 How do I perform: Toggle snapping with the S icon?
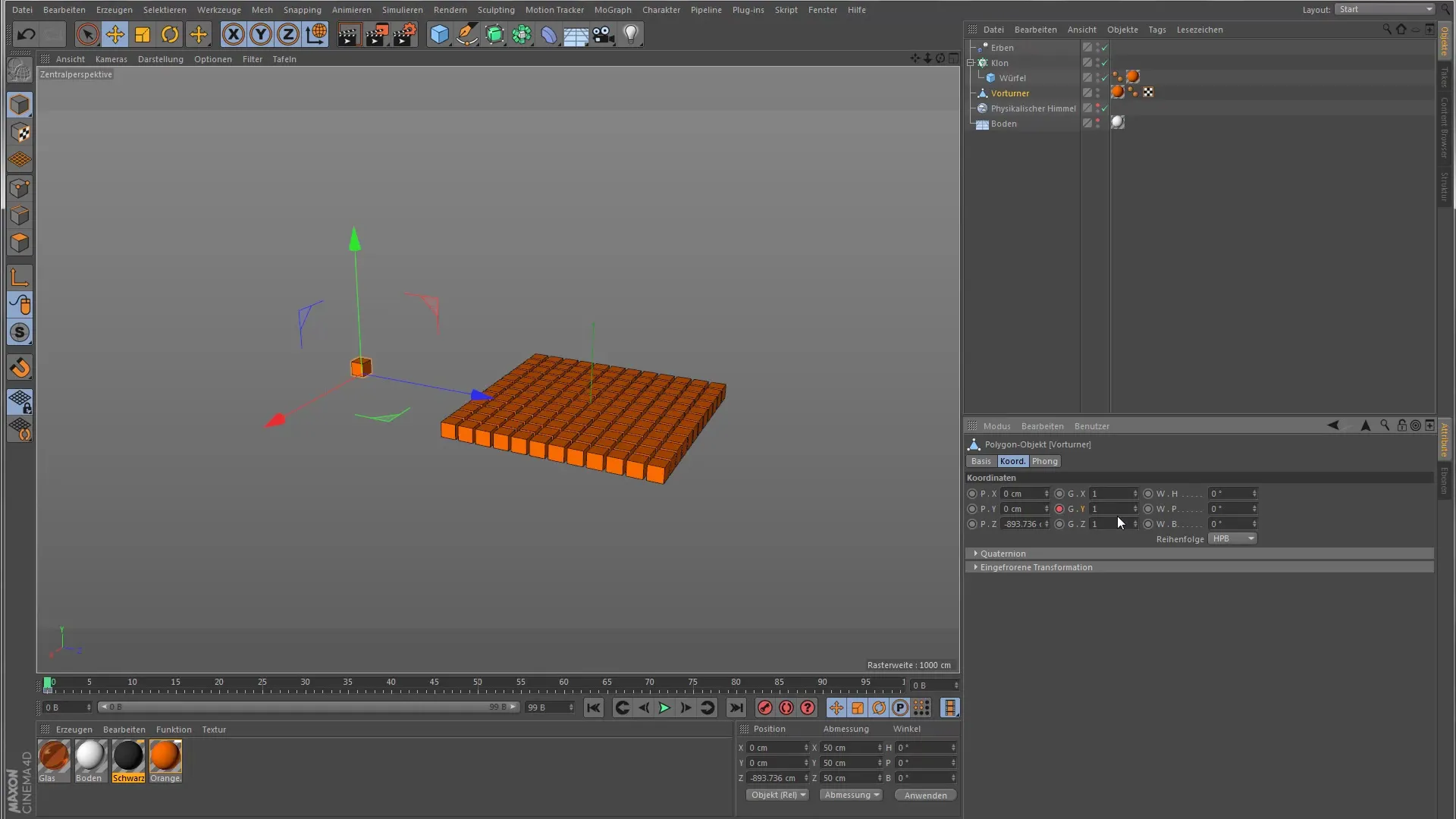pos(20,332)
